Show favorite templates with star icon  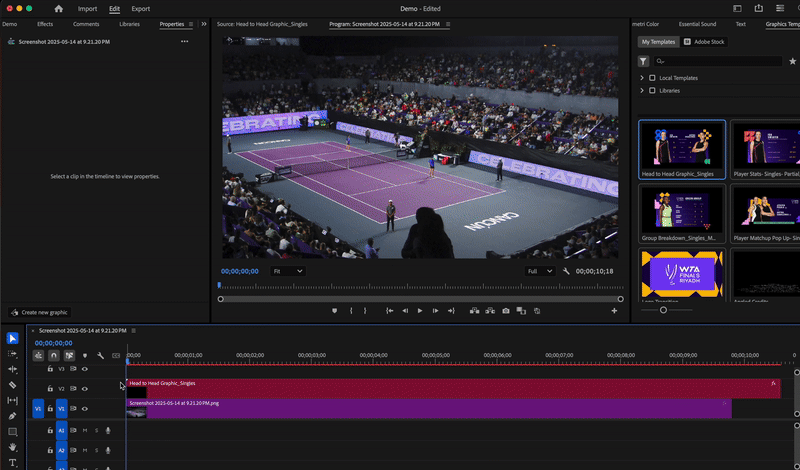792,61
